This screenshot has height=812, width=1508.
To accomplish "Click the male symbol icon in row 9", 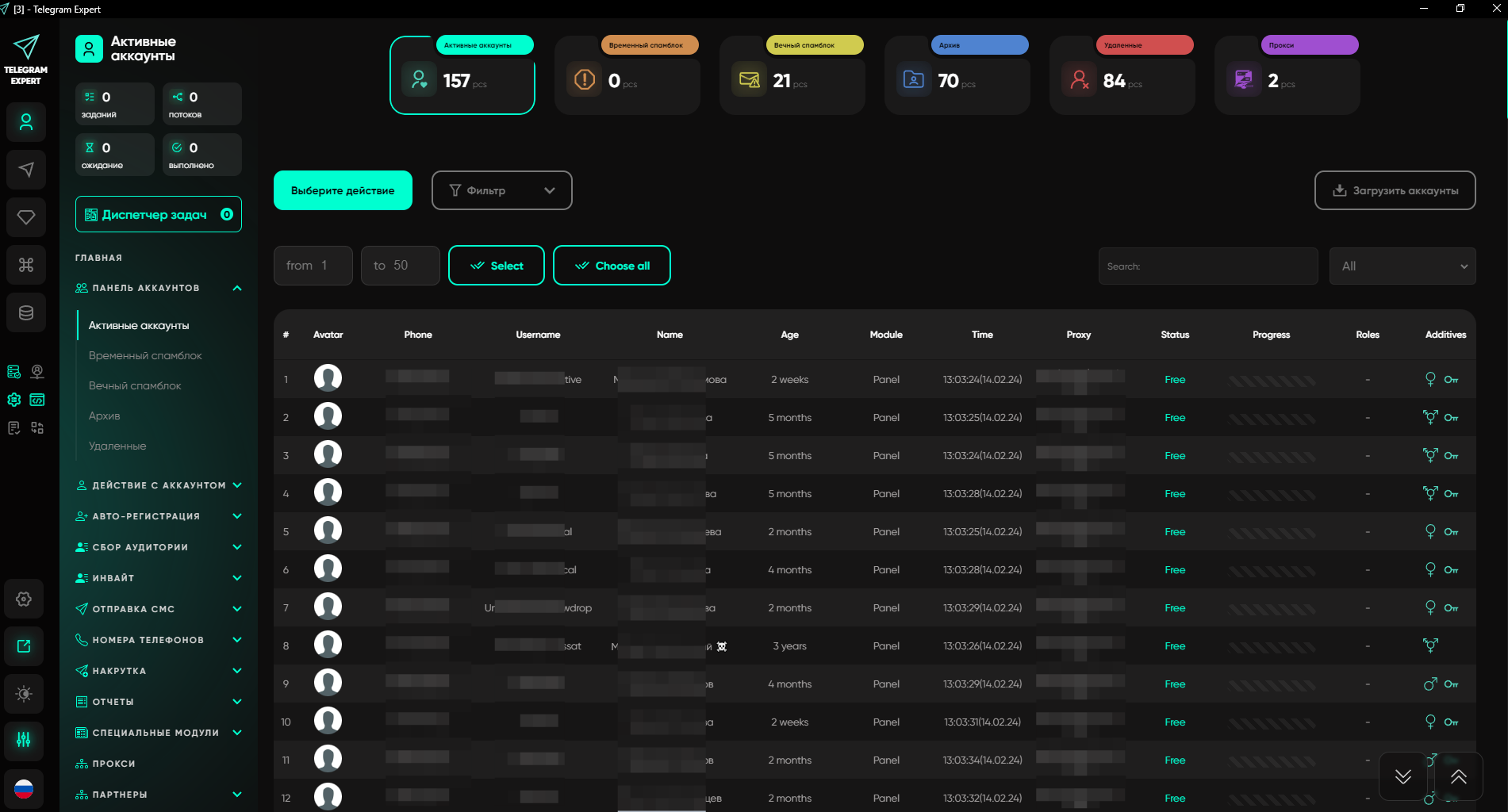I will click(1430, 684).
